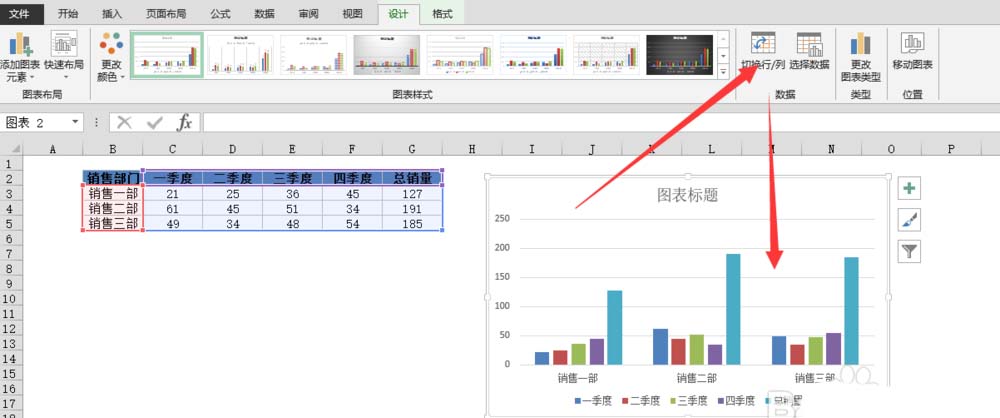Image resolution: width=1000 pixels, height=418 pixels.
Task: Open the 更改颜色 palette
Action: click(111, 57)
